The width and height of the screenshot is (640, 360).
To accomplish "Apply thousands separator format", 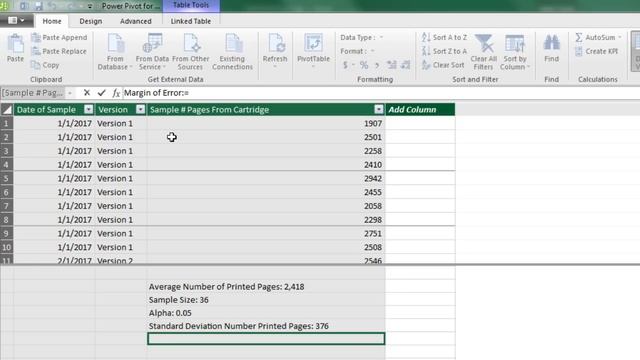I will click(377, 65).
